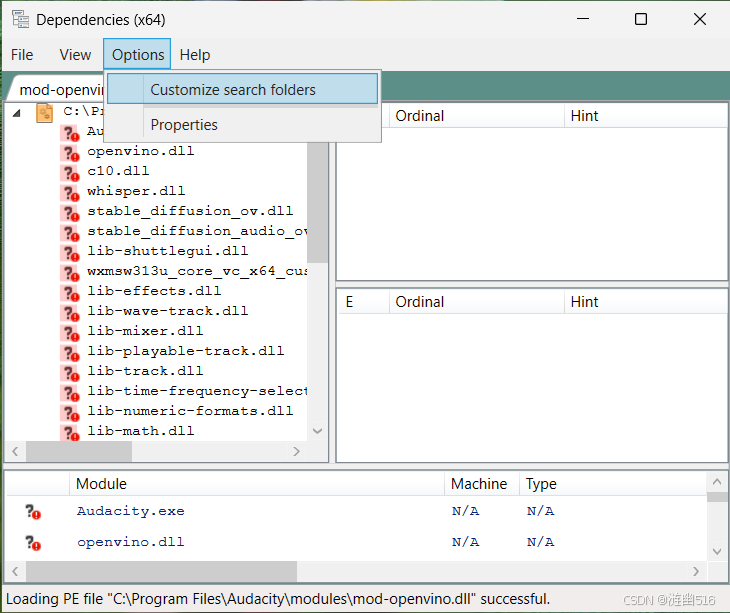The width and height of the screenshot is (730, 613).
Task: Choose Customize search folders
Action: [x=242, y=89]
